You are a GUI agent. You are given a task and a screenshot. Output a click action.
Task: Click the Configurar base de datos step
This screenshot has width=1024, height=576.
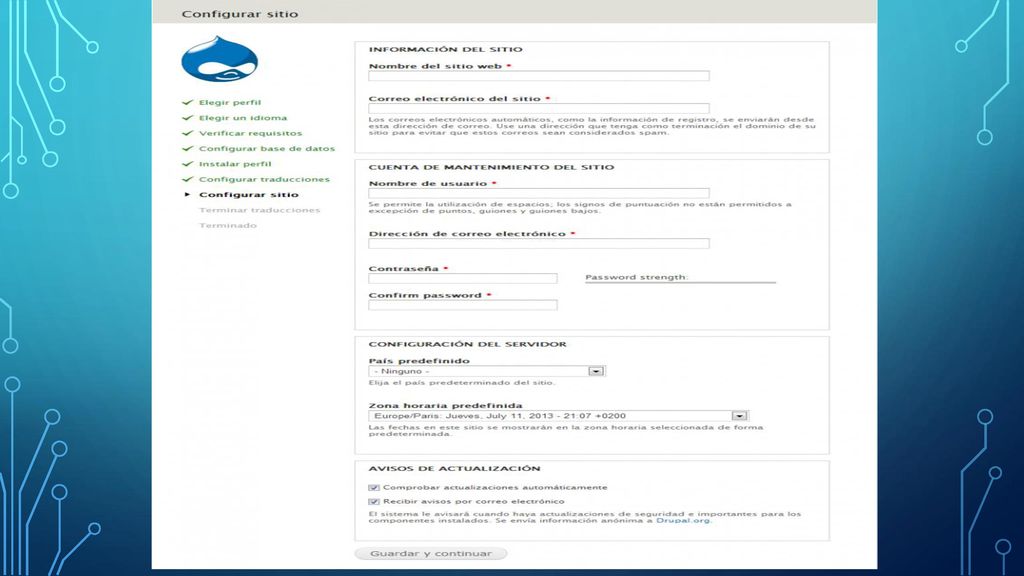(x=267, y=149)
